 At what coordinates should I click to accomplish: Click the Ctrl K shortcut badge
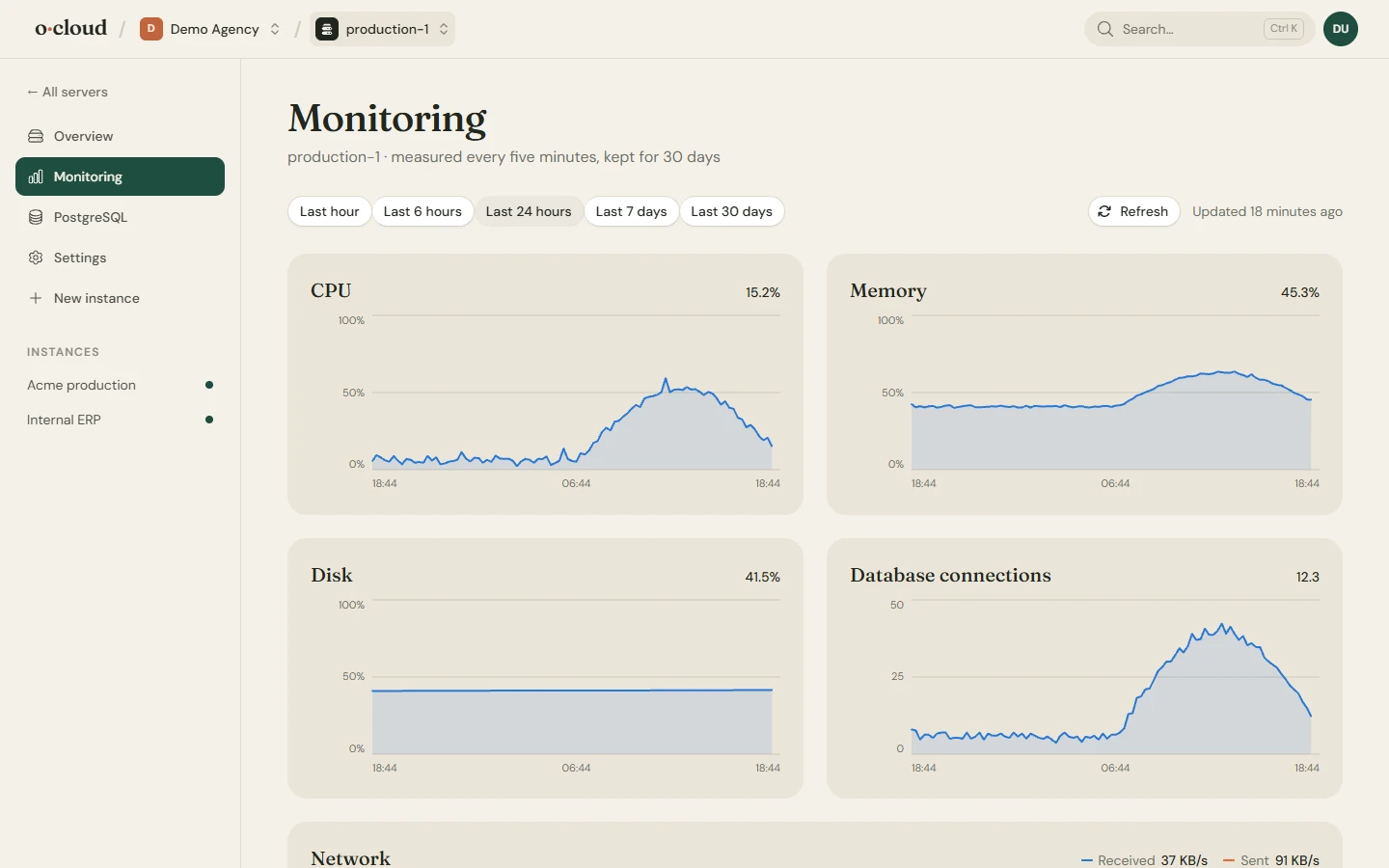click(1284, 29)
